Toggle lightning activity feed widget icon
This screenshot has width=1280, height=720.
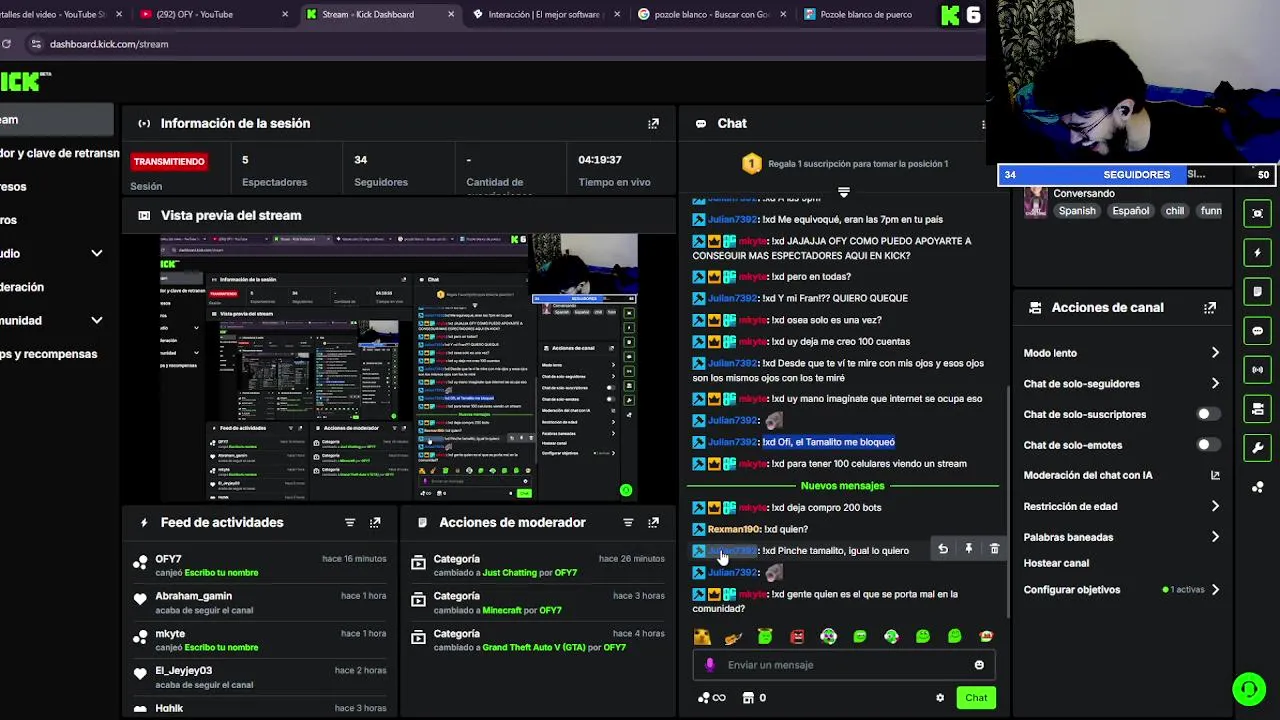coord(1258,252)
